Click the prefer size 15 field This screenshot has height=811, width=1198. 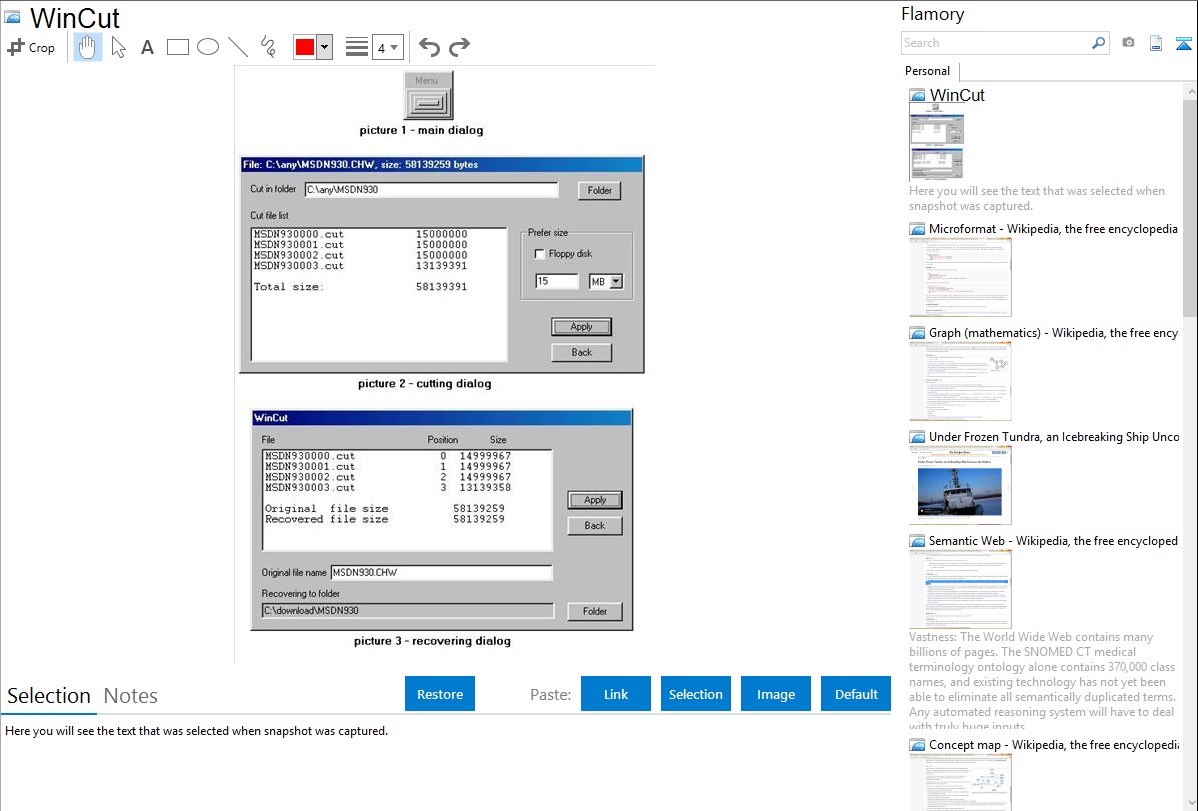pyautogui.click(x=556, y=281)
